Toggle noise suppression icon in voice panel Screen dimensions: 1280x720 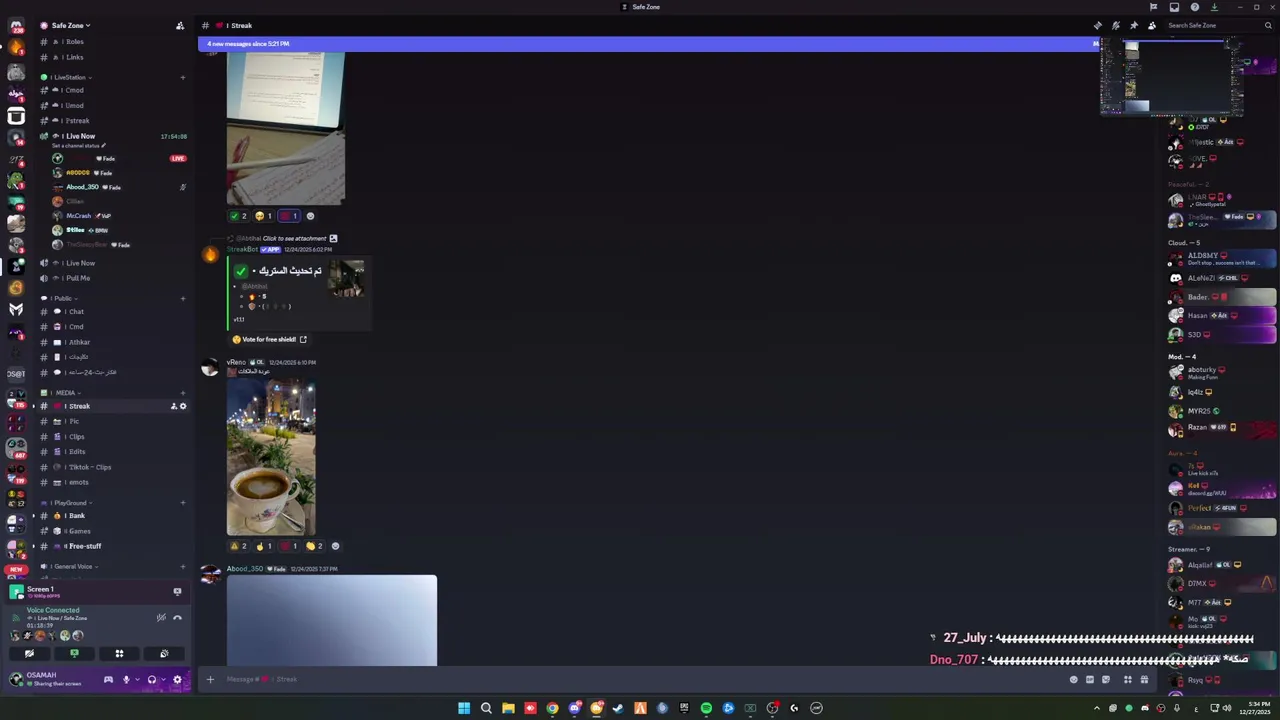161,617
